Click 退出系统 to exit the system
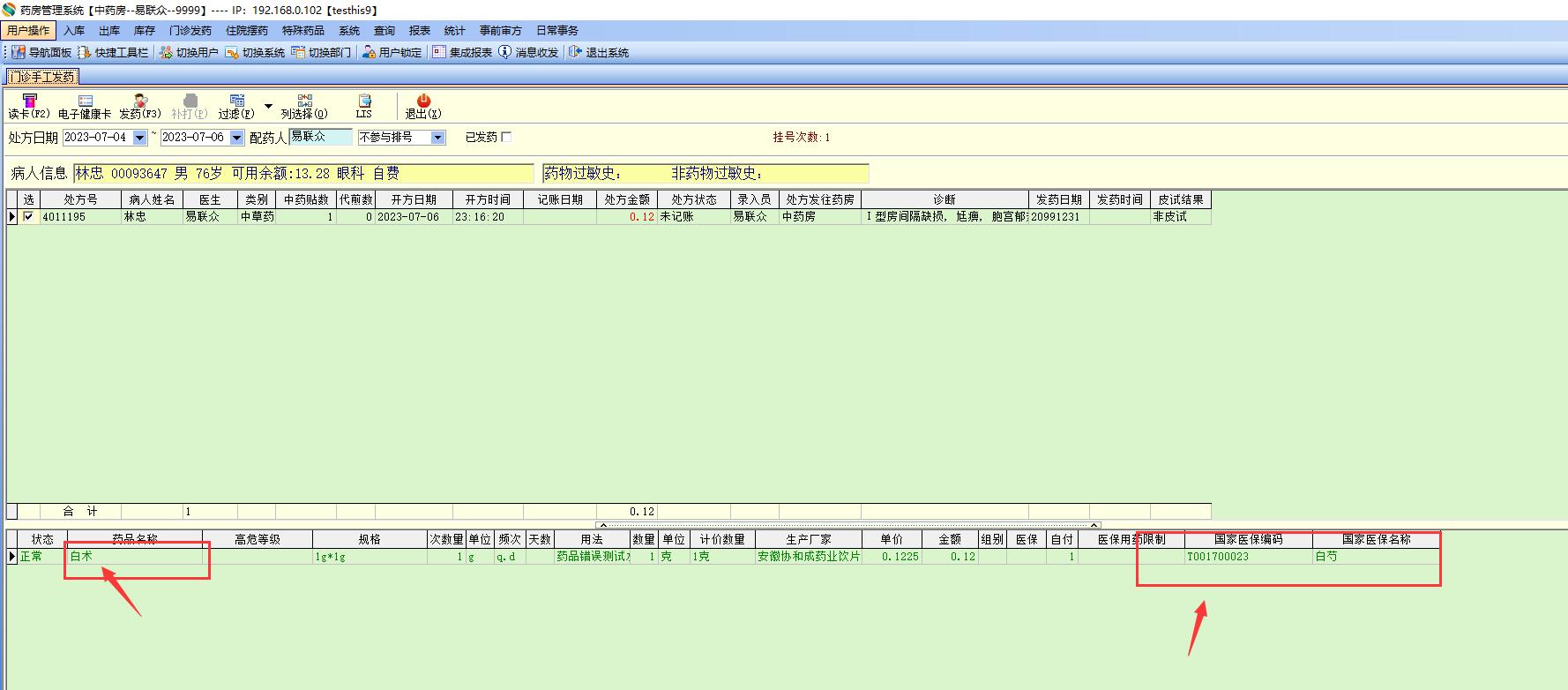 (600, 53)
